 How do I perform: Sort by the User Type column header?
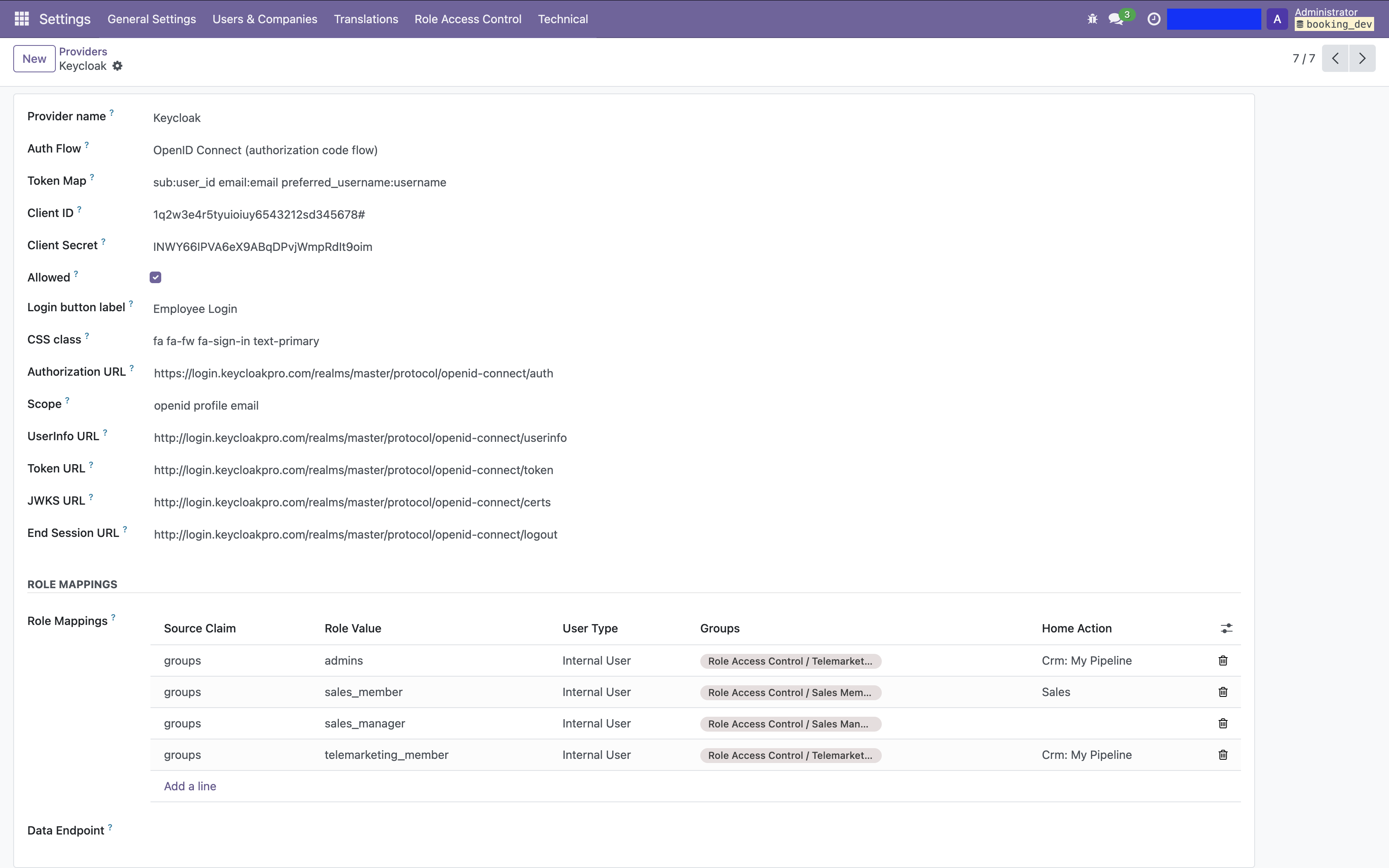[589, 629]
